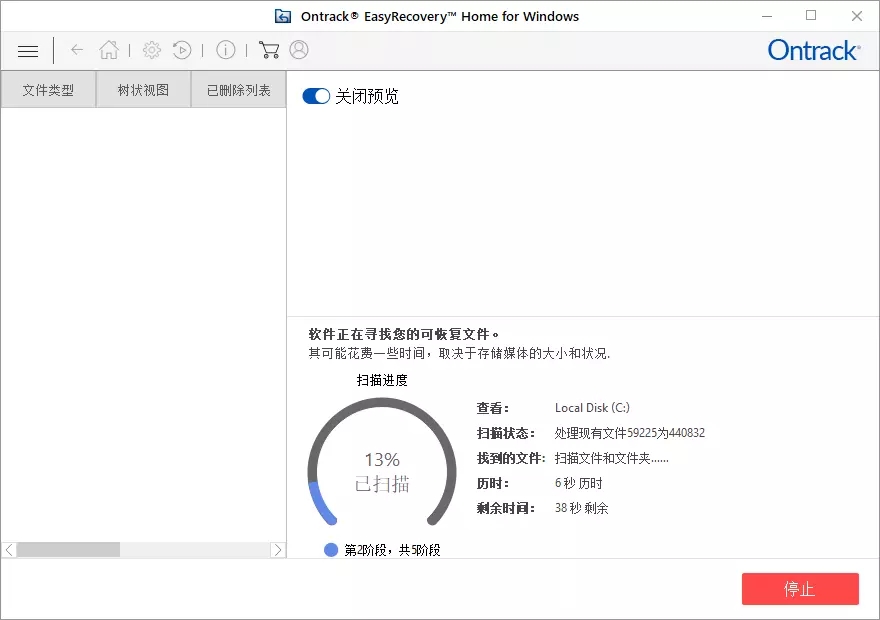This screenshot has height=620, width=880.
Task: Toggle the 关闭预览 switch
Action: coord(316,96)
